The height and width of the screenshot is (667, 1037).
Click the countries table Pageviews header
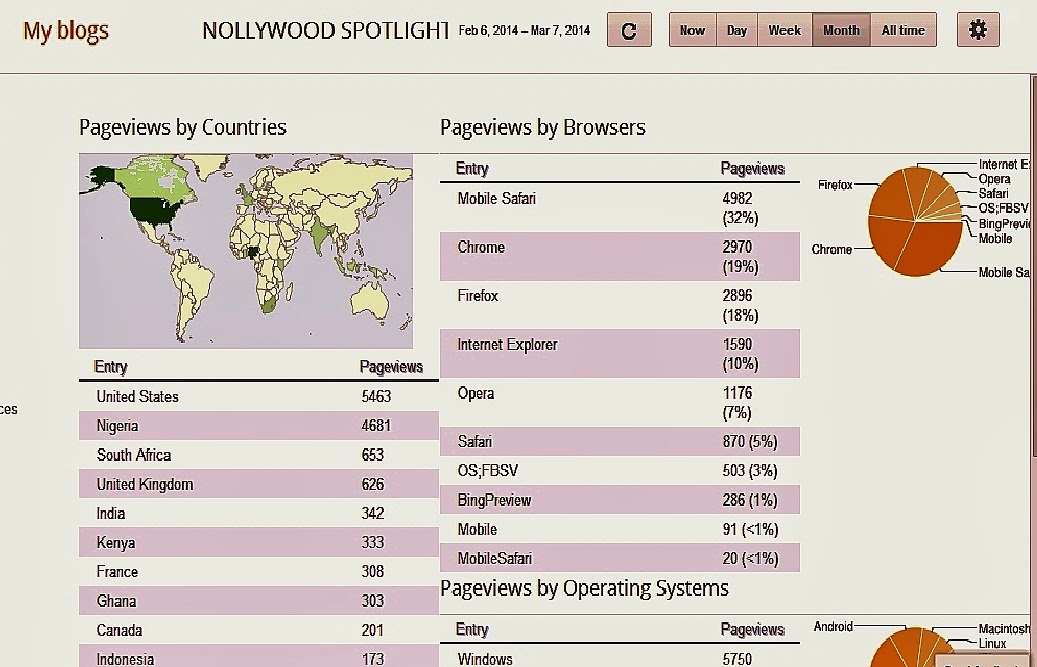coord(391,366)
